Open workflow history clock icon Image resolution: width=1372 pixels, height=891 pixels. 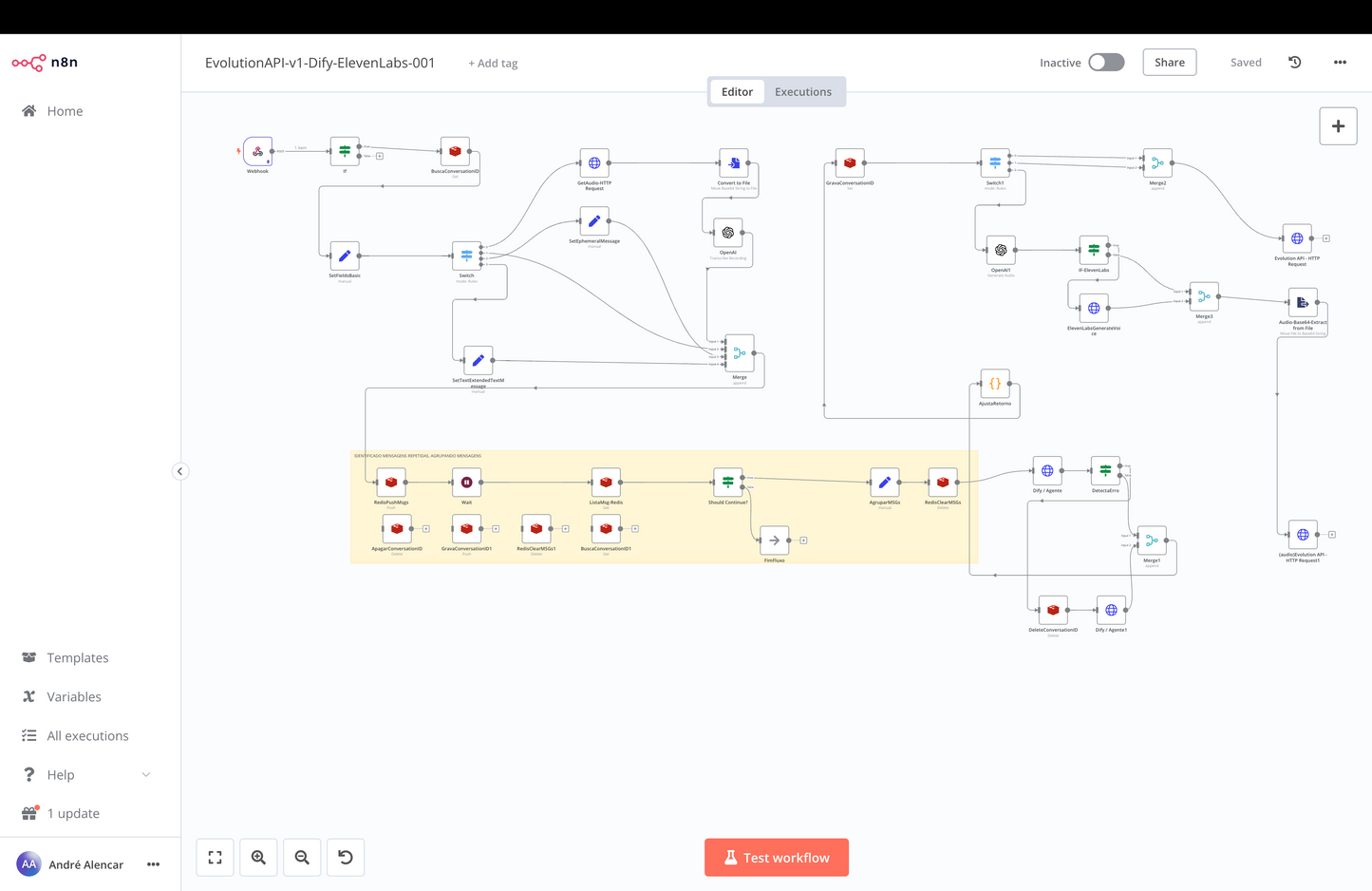point(1294,63)
